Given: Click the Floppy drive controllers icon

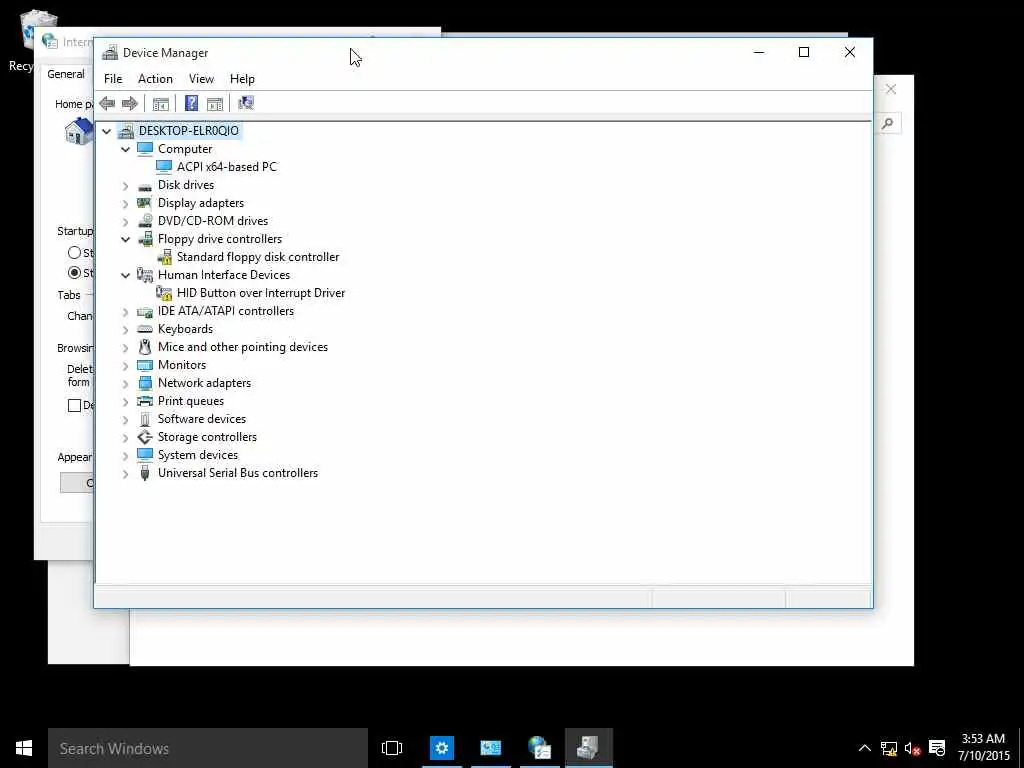Looking at the screenshot, I should (146, 238).
